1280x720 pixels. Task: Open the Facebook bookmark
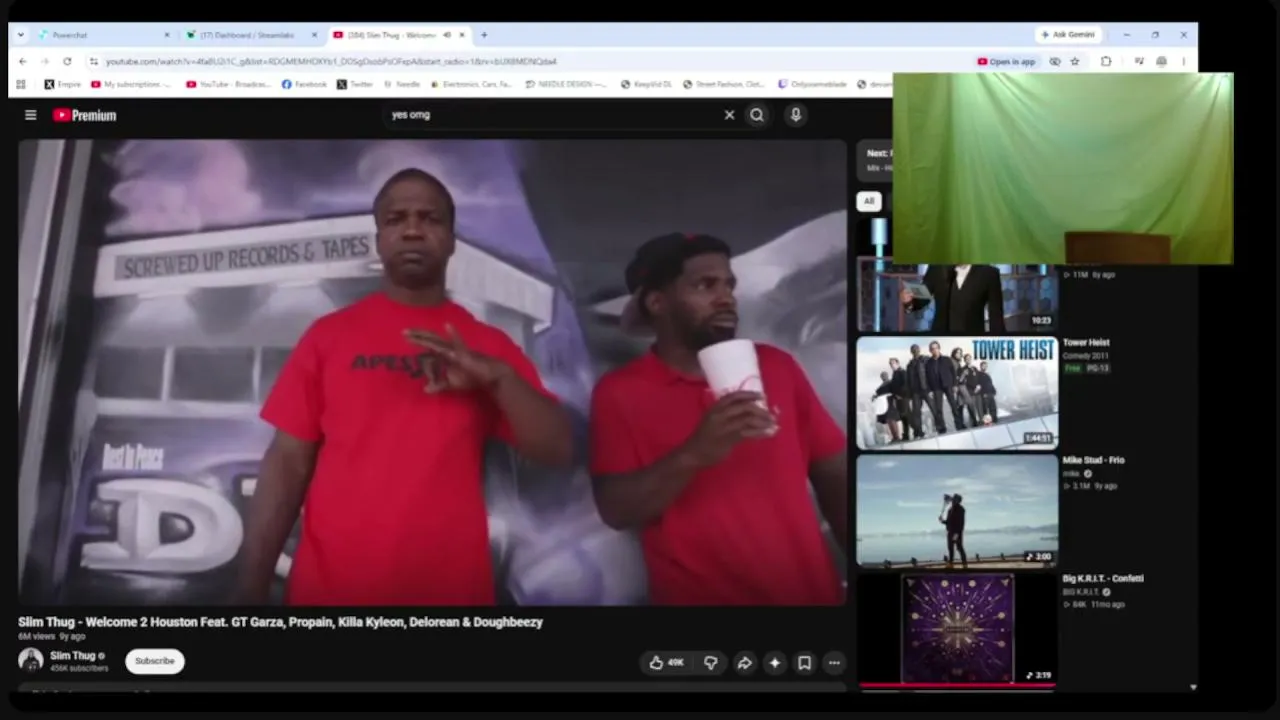tap(304, 85)
